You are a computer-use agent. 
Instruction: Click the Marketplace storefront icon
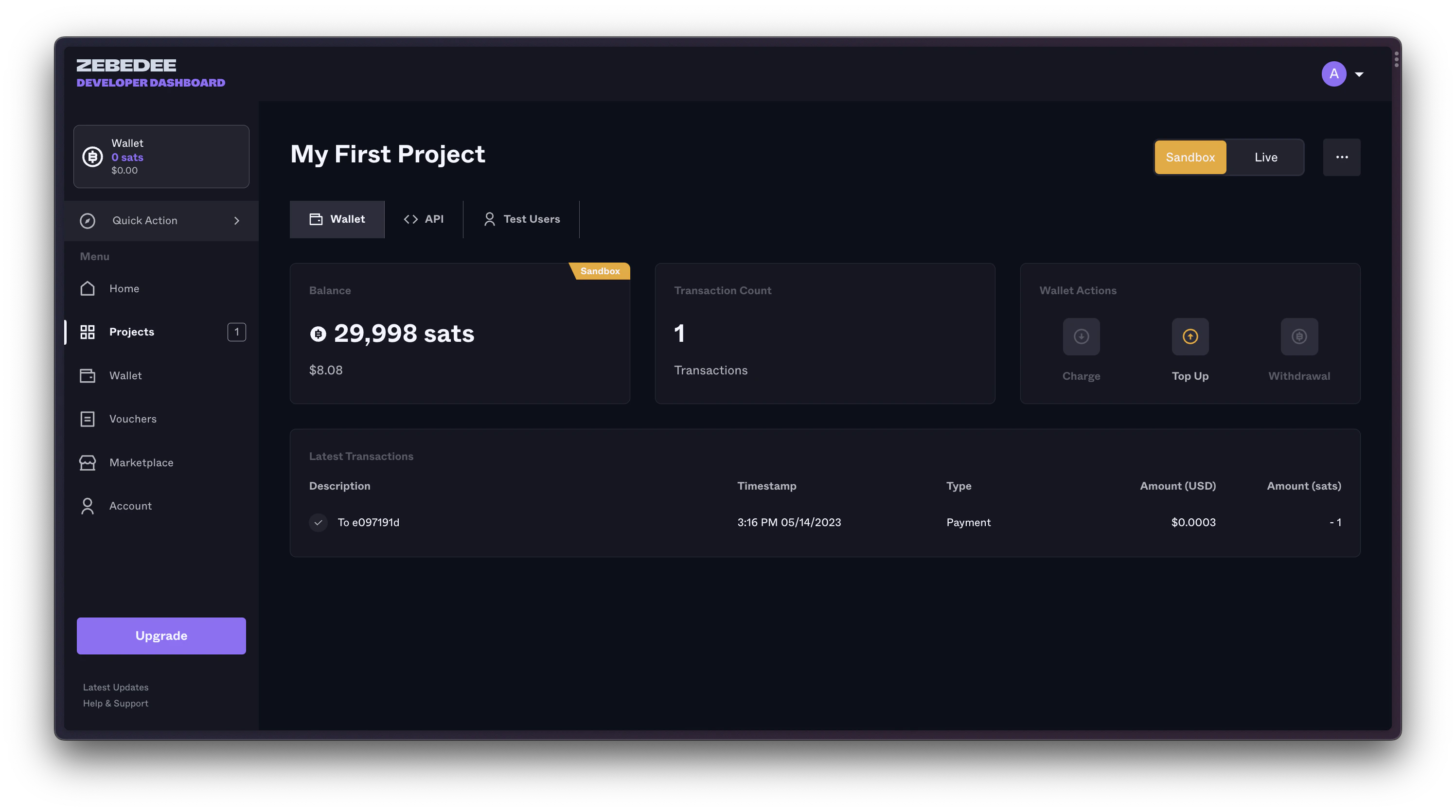(x=88, y=462)
